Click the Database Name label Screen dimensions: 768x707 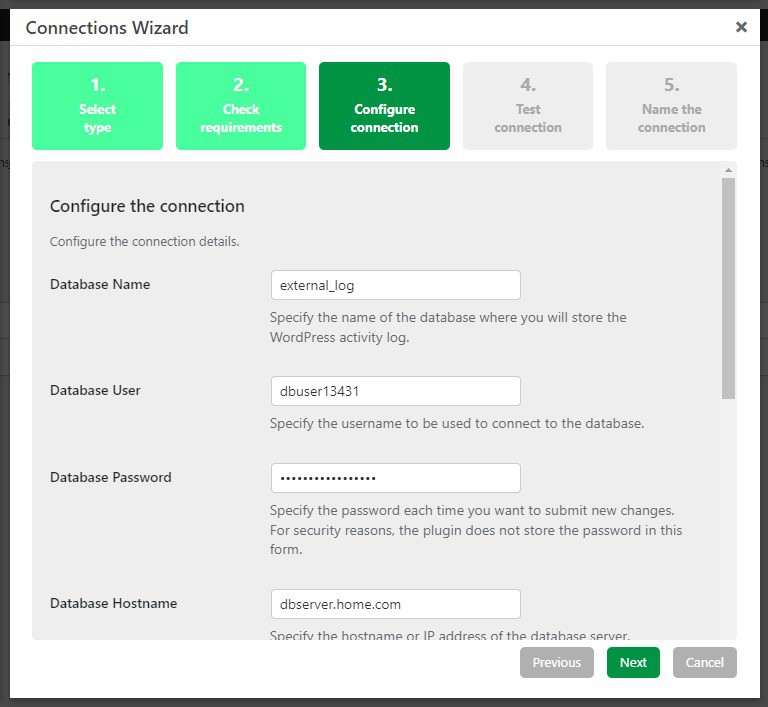[100, 284]
